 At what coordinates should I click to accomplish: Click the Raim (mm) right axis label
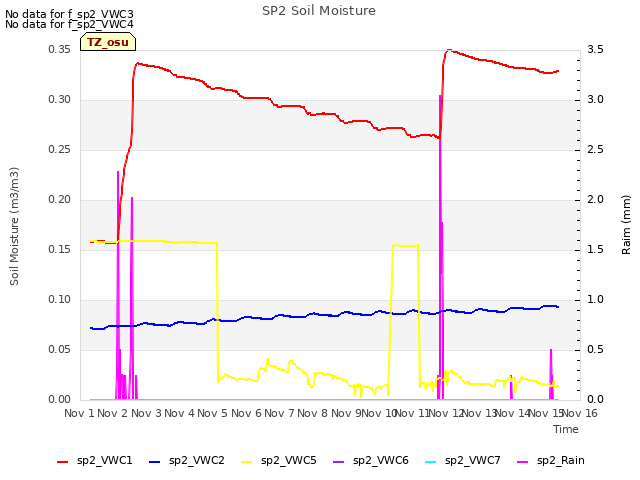pyautogui.click(x=626, y=225)
